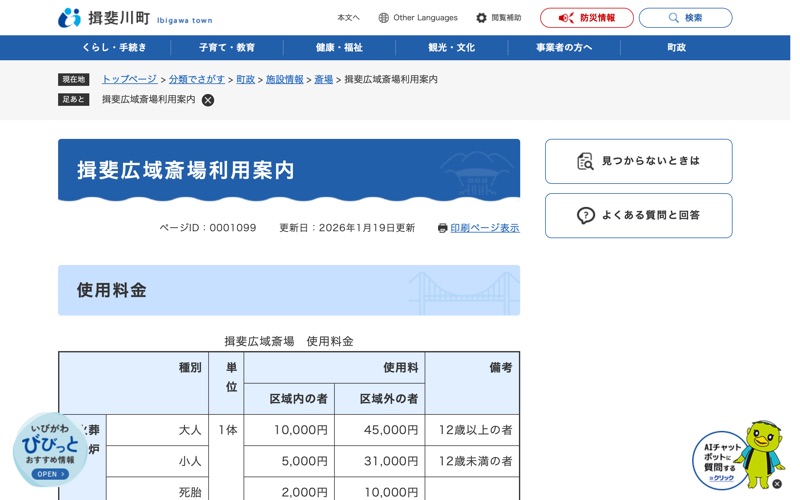The image size is (800, 500).
Task: Close the AI chatbot widget
Action: pos(777,484)
